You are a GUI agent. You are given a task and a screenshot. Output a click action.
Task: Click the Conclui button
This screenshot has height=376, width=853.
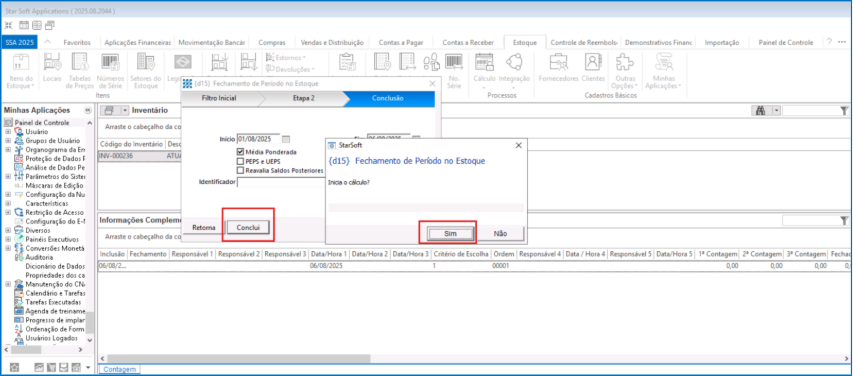pyautogui.click(x=248, y=227)
